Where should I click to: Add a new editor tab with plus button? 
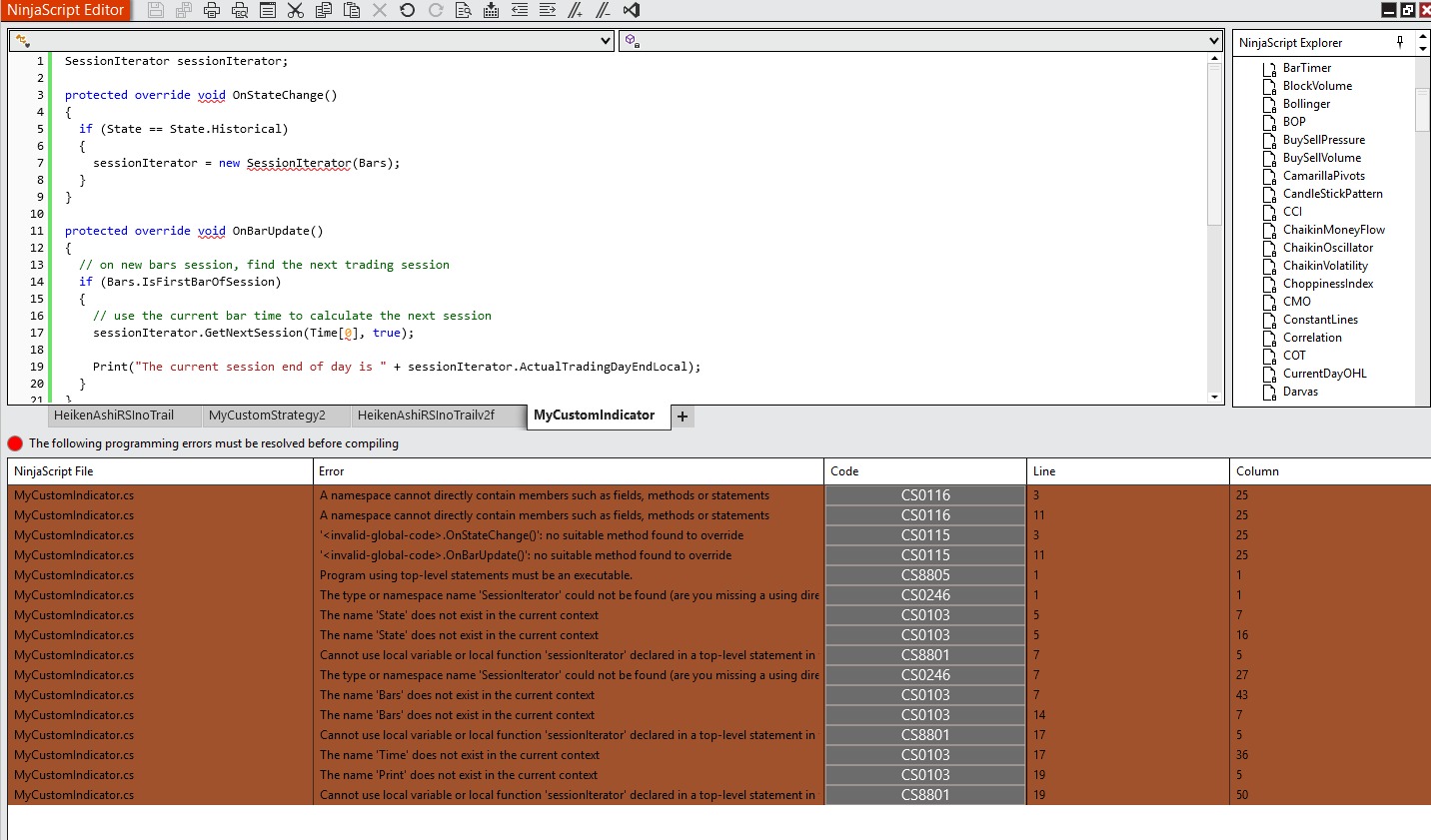[683, 417]
